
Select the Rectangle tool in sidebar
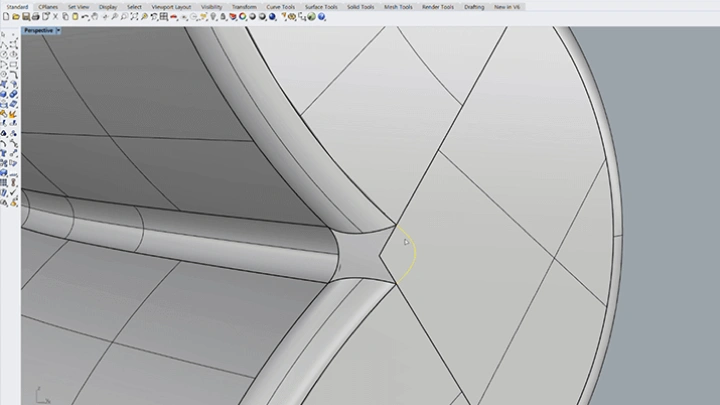(x=13, y=65)
